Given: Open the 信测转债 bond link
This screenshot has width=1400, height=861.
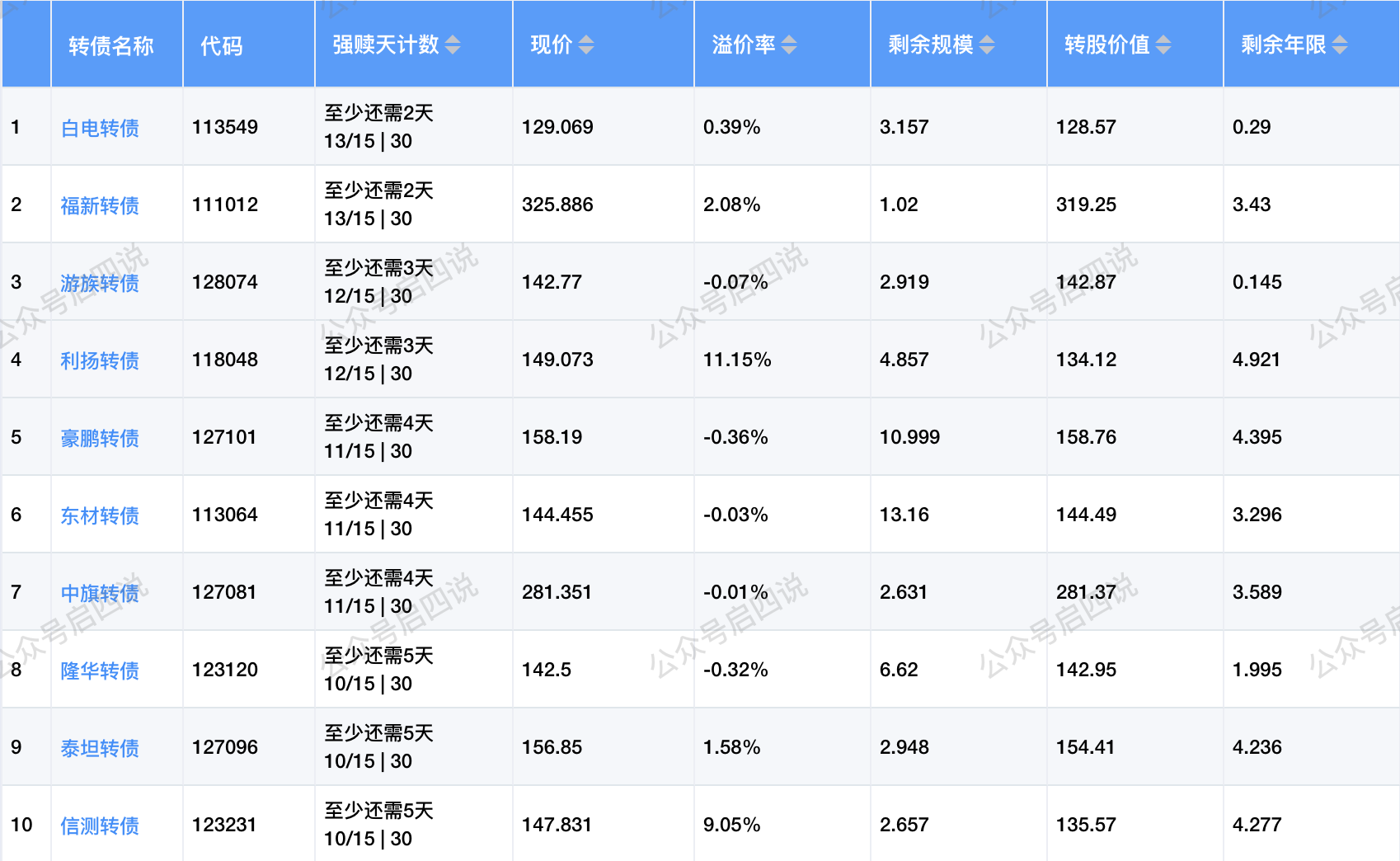Looking at the screenshot, I should (100, 826).
